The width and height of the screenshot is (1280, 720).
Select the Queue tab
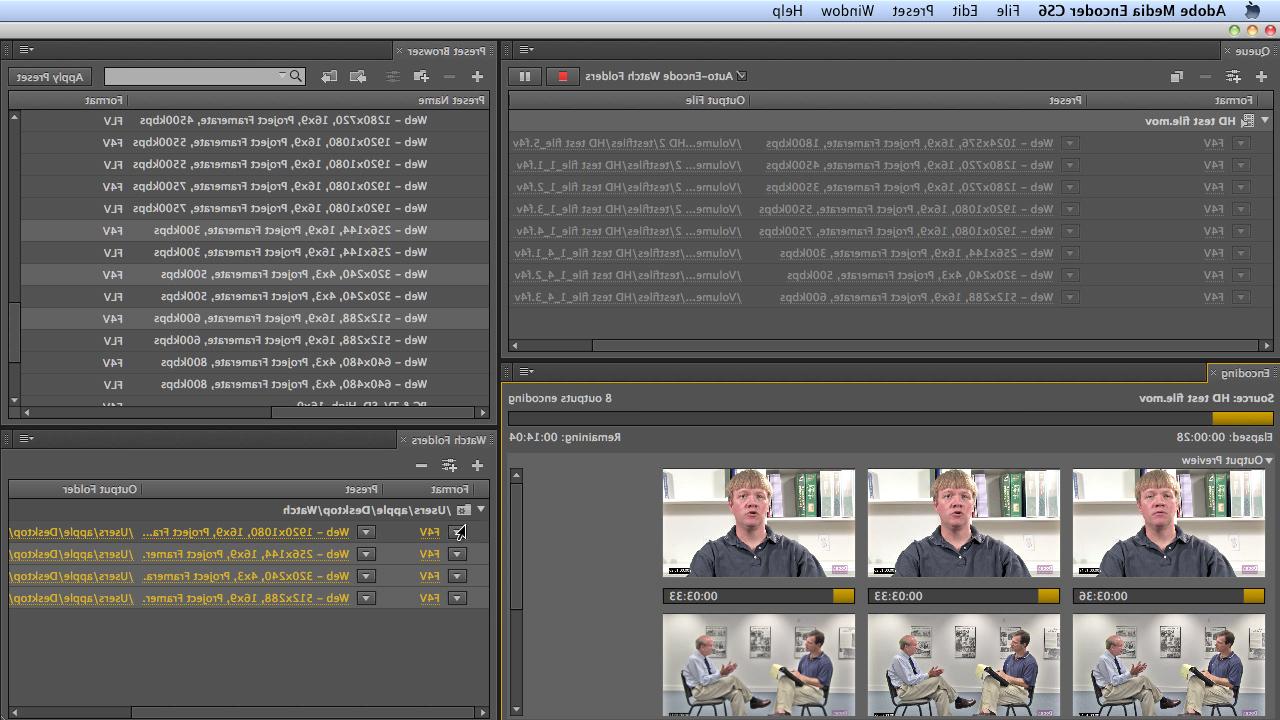(x=1253, y=51)
